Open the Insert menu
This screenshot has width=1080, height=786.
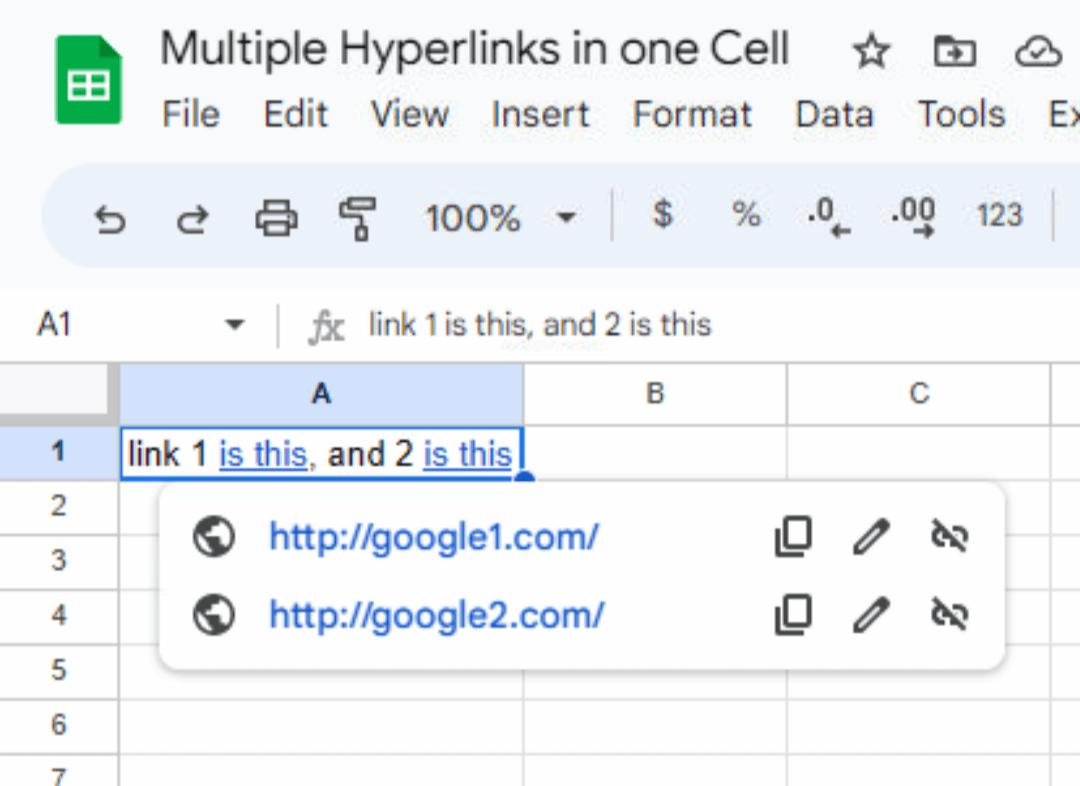coord(540,114)
